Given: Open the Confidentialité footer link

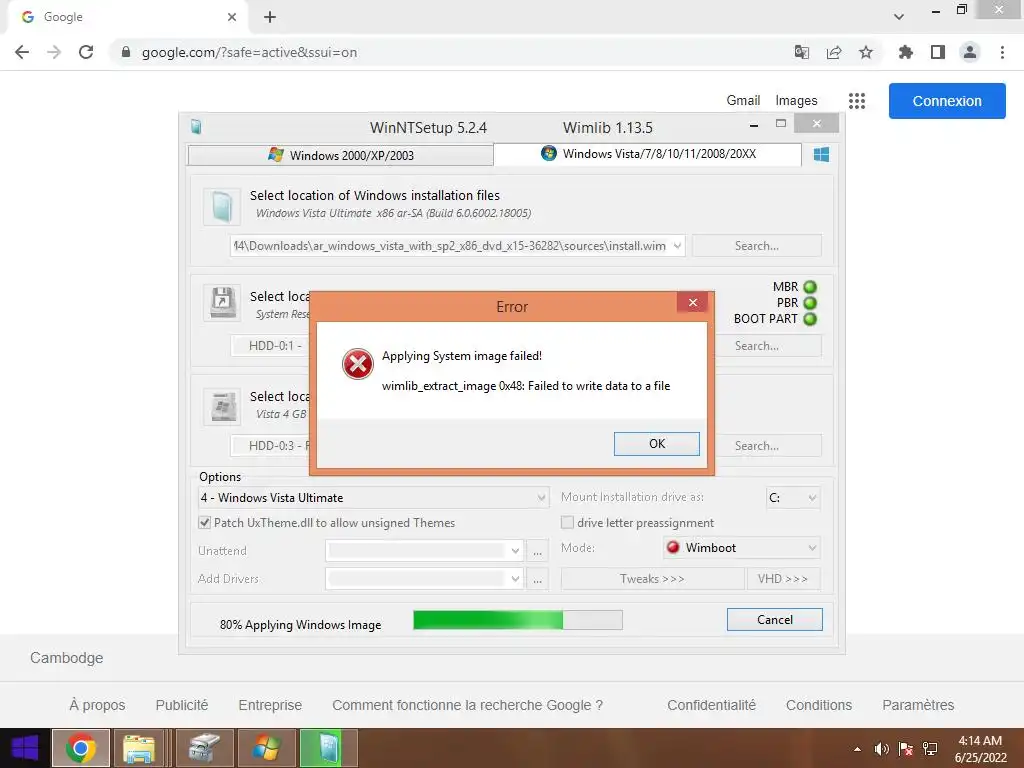Looking at the screenshot, I should click(x=711, y=705).
